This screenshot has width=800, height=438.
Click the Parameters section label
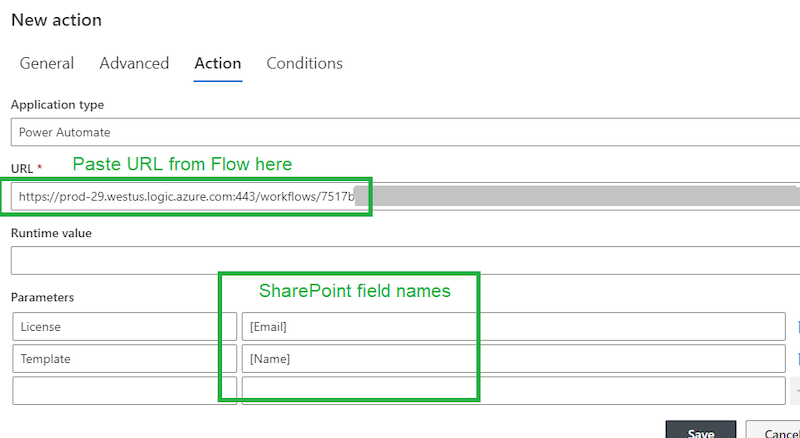pos(42,297)
